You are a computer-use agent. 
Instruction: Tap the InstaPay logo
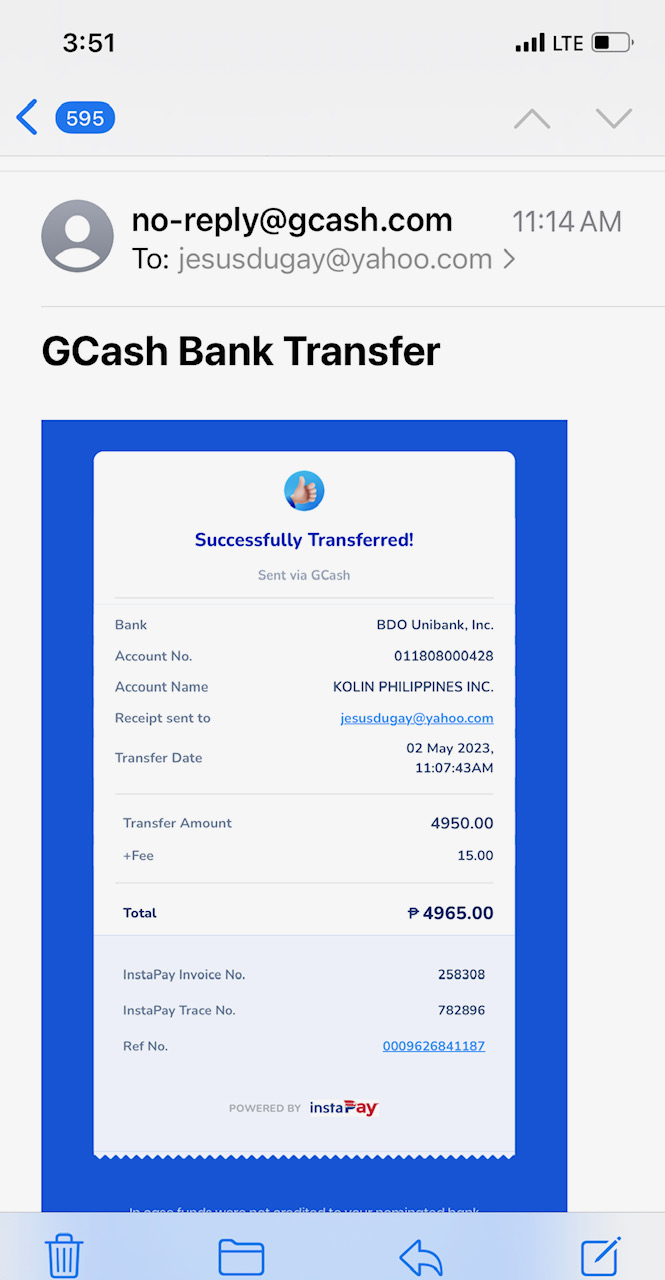point(343,1108)
